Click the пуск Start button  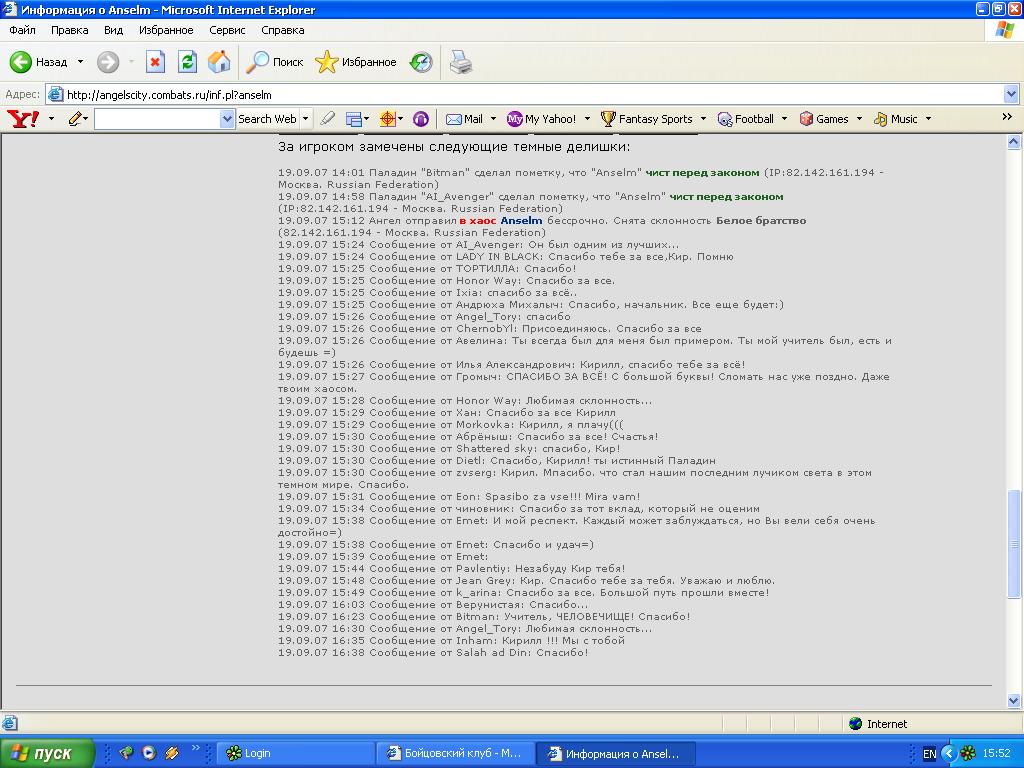coord(47,753)
